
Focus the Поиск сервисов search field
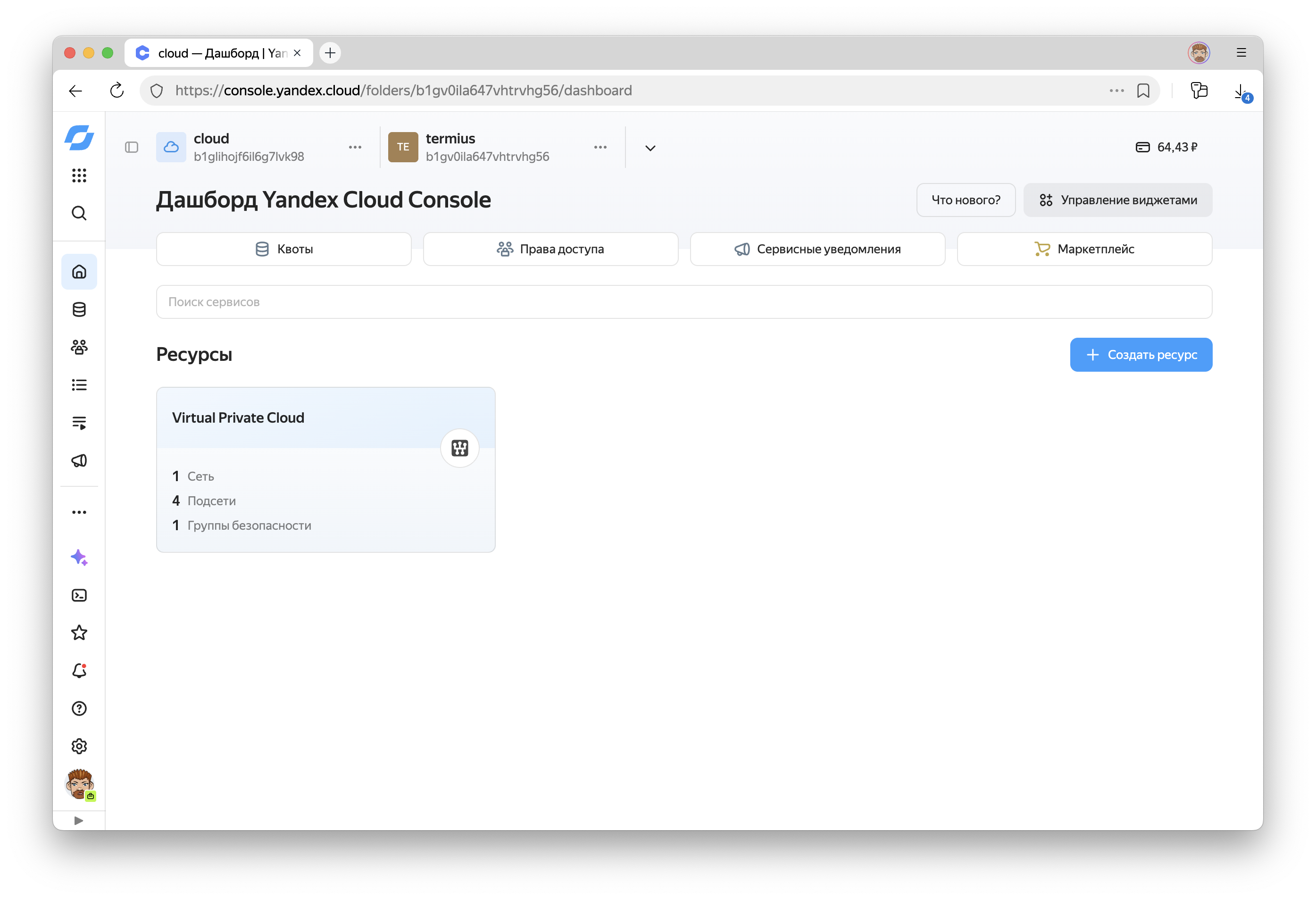[683, 302]
